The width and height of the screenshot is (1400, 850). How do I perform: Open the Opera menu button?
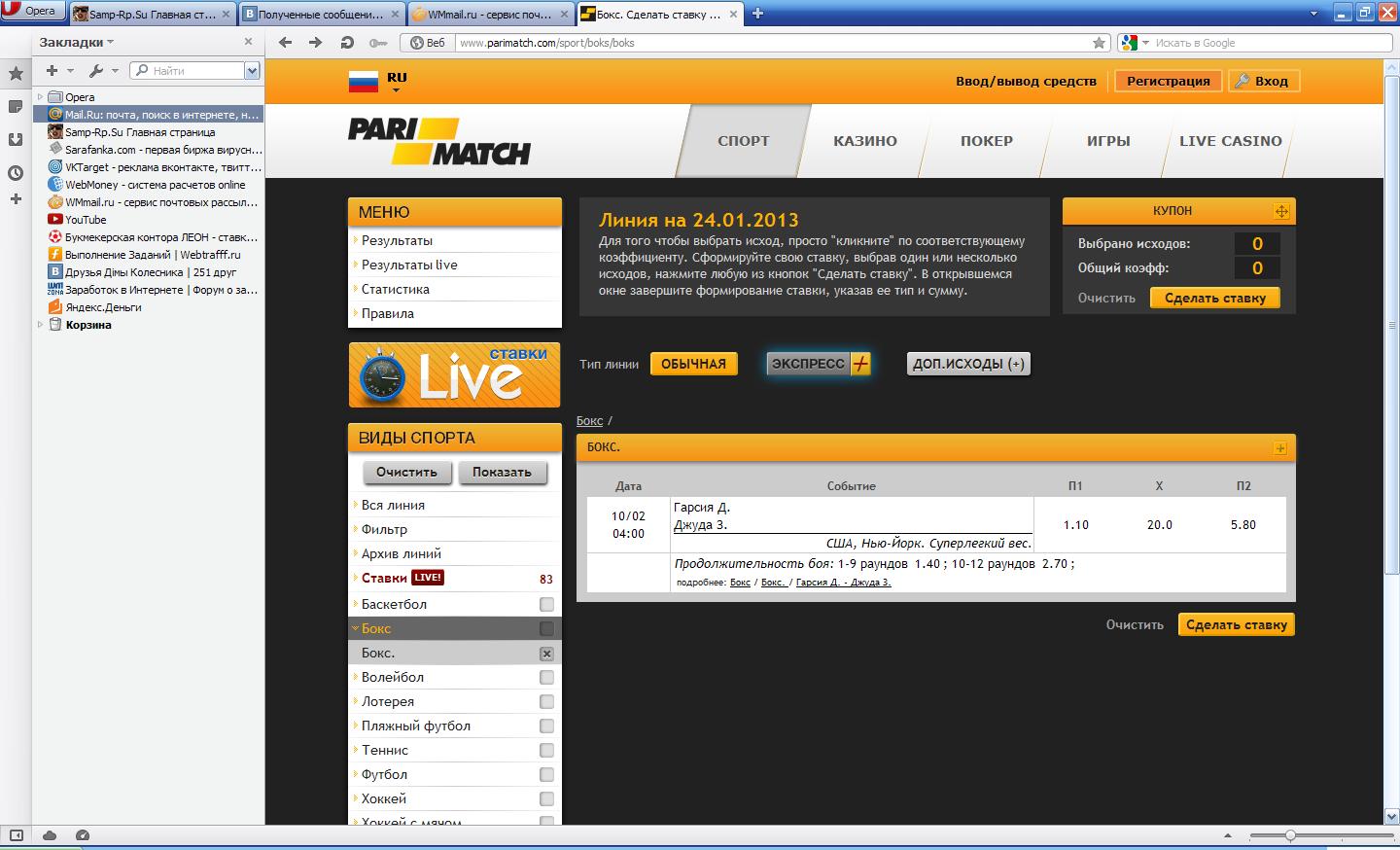point(33,12)
